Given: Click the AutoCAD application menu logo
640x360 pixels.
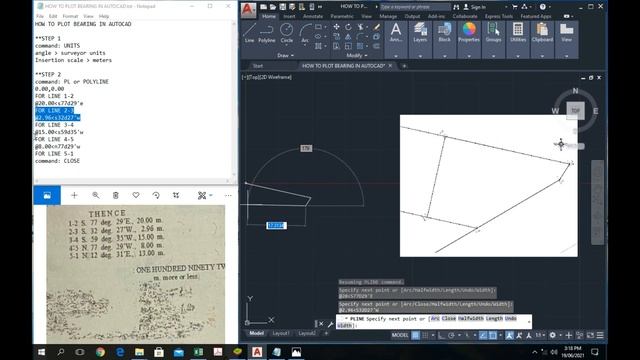Looking at the screenshot, I should coord(248,10).
